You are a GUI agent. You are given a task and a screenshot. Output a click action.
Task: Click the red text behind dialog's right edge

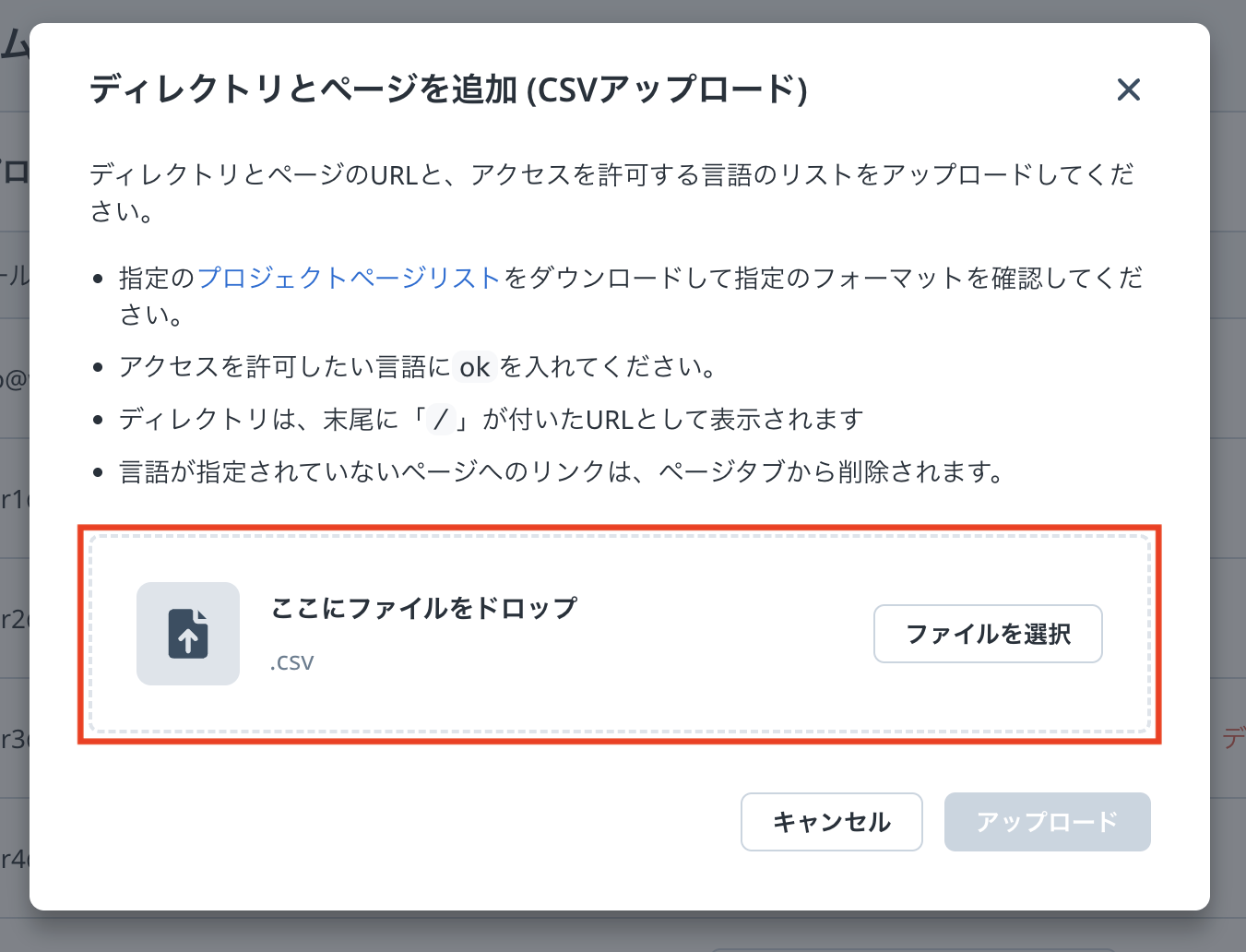[1233, 738]
